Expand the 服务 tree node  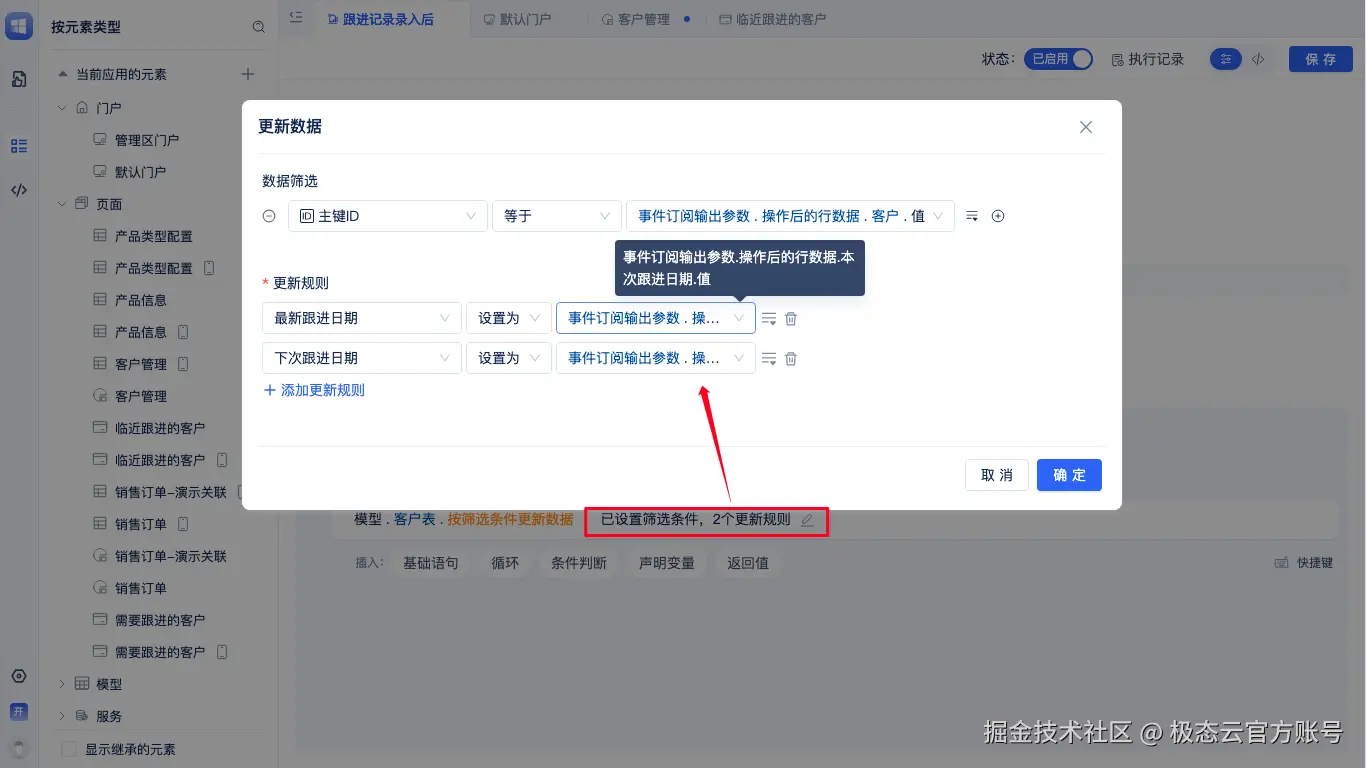[61, 716]
